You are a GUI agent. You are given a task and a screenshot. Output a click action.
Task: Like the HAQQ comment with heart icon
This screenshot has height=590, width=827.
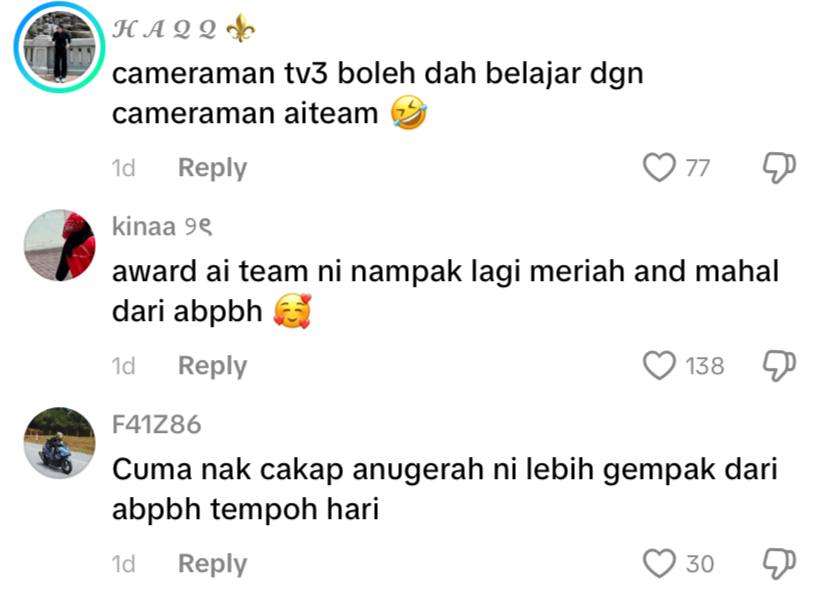(x=659, y=168)
